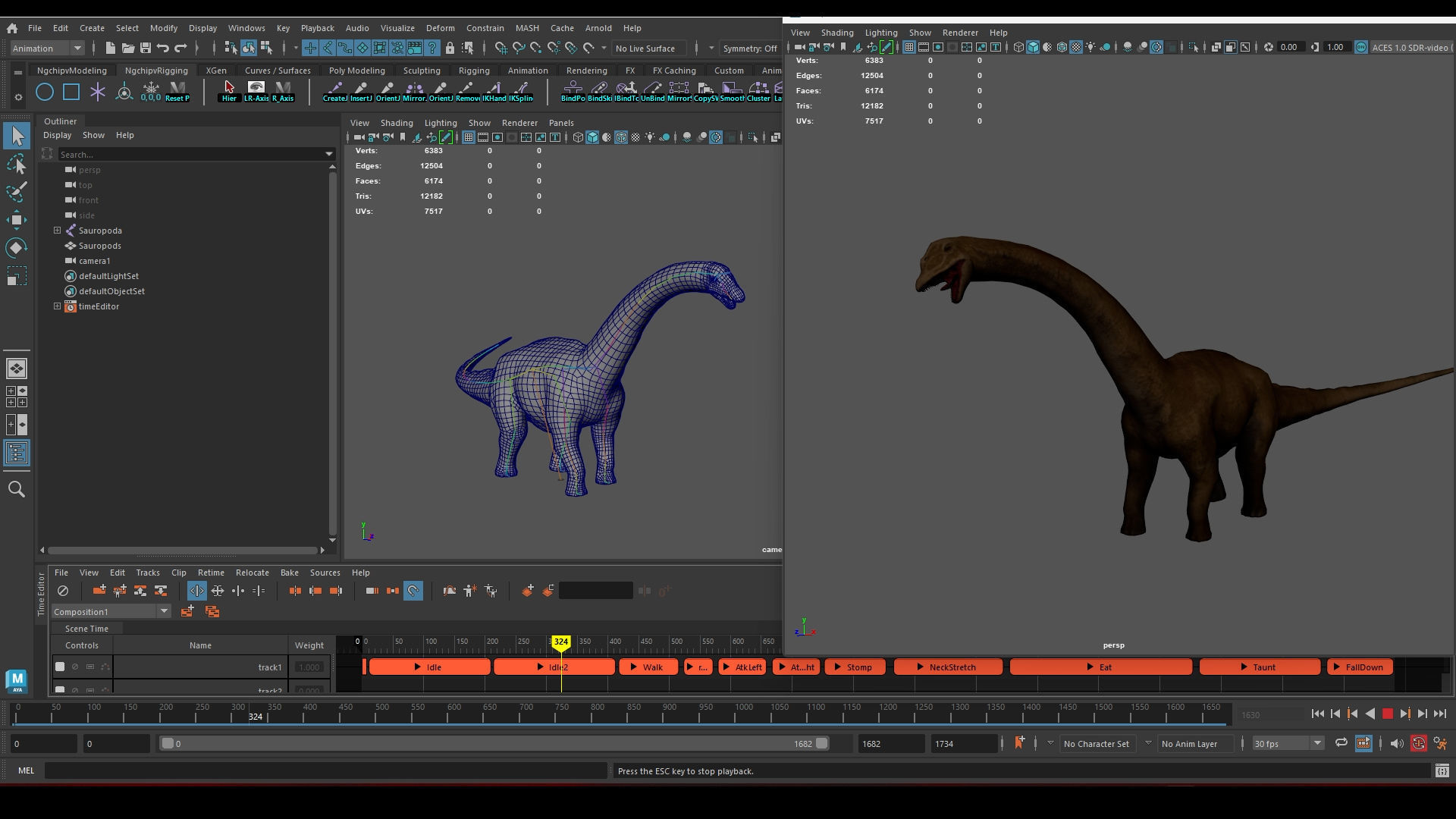Viewport: 1456px width, 819px height.
Task: Toggle track1 checkbox in Time Editor
Action: click(x=60, y=667)
